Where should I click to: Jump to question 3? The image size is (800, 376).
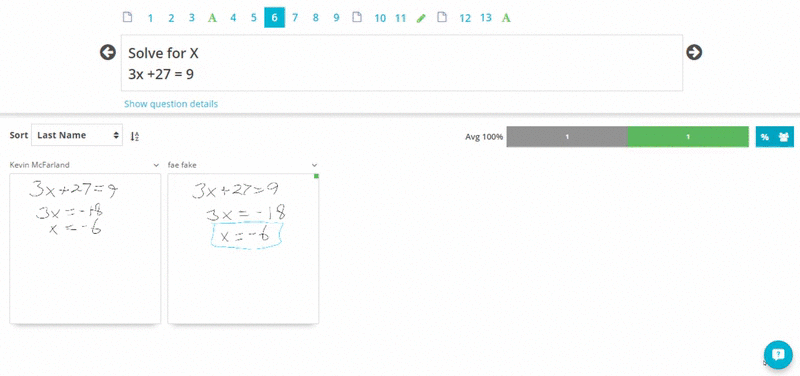tap(191, 18)
